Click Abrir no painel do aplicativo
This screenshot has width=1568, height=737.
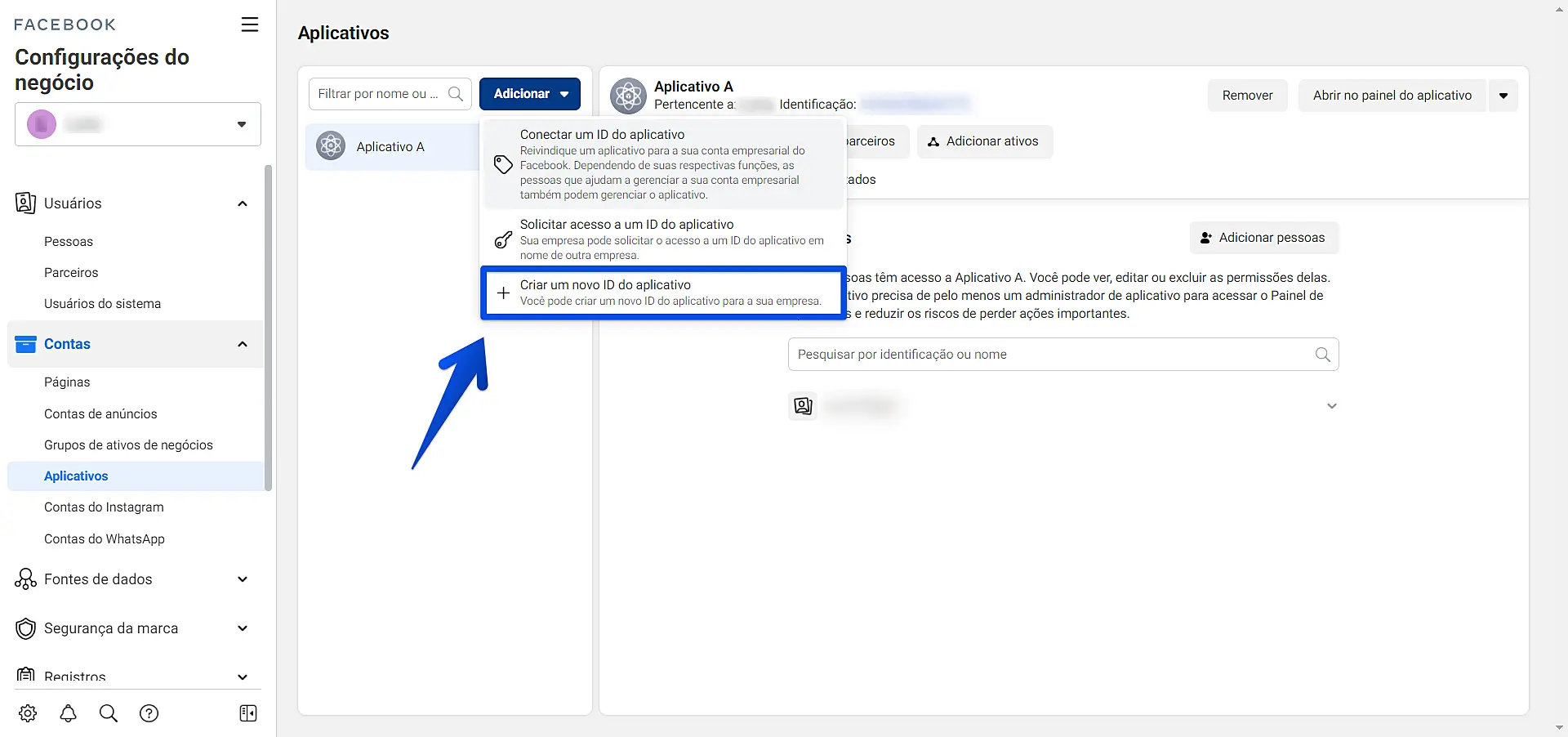[x=1392, y=96]
